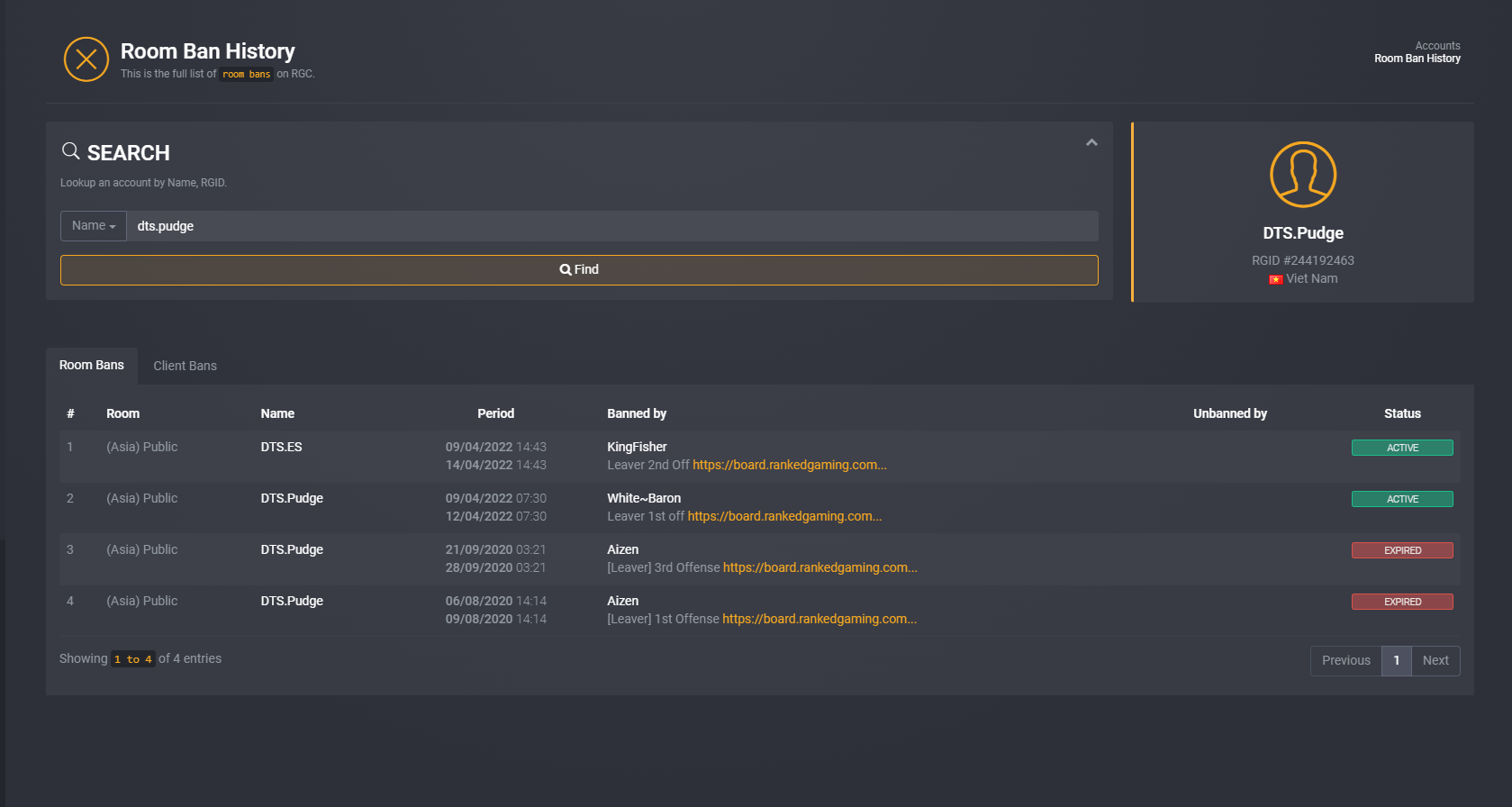Click ACTIVE badge in White~Baron's ban row
This screenshot has height=807, width=1512.
pyautogui.click(x=1402, y=499)
